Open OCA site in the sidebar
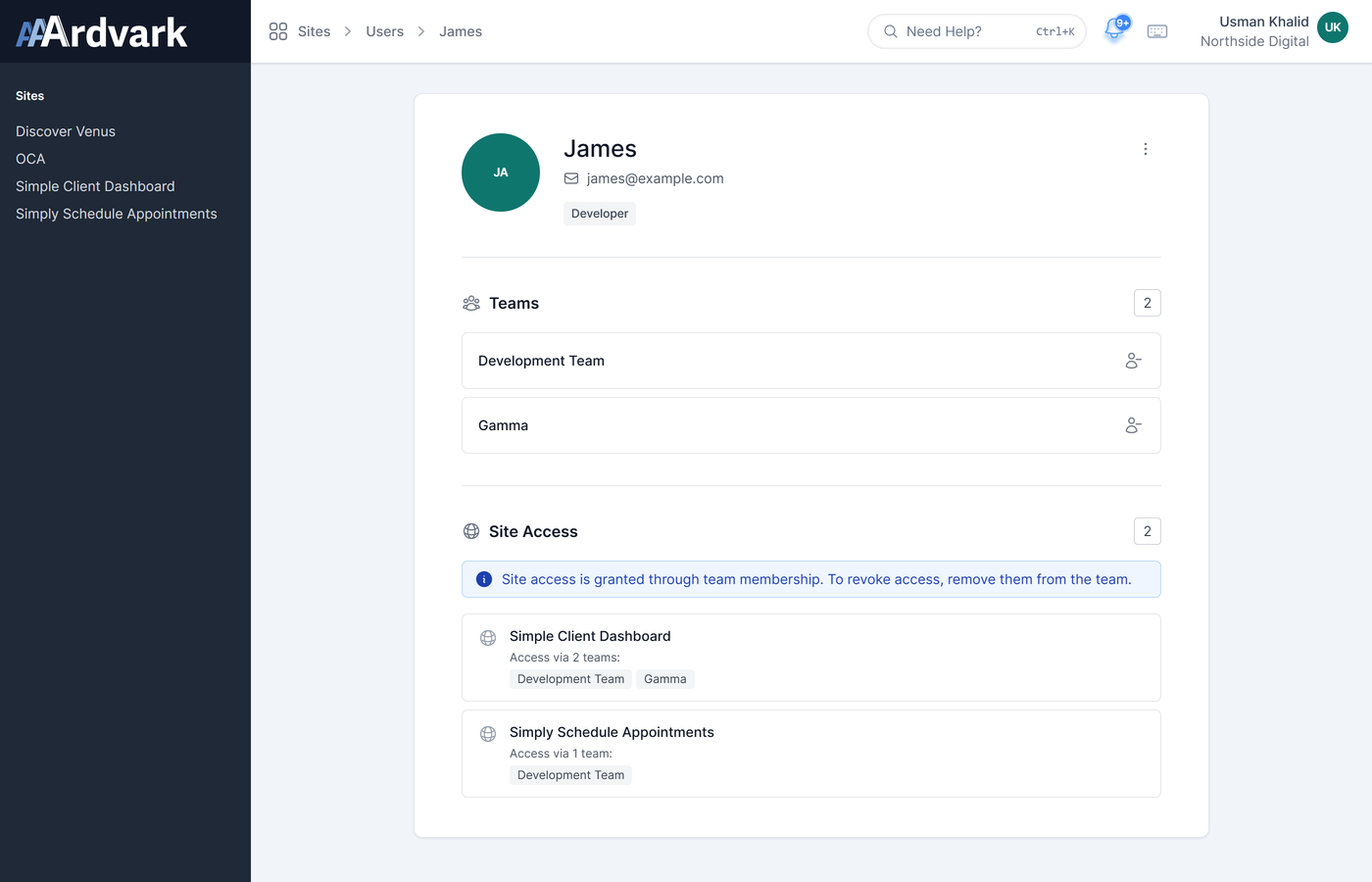Viewport: 1372px width, 882px height. click(30, 159)
